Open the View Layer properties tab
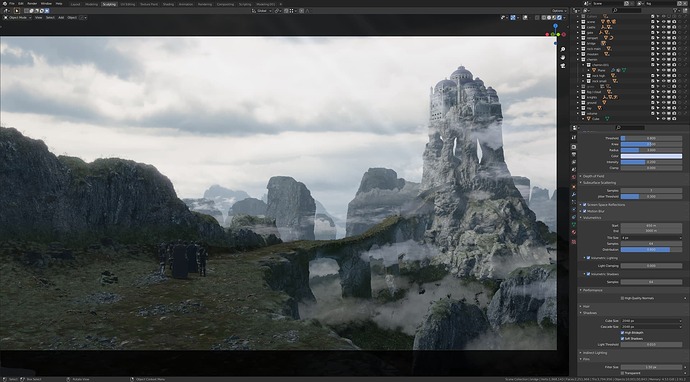 (x=574, y=162)
